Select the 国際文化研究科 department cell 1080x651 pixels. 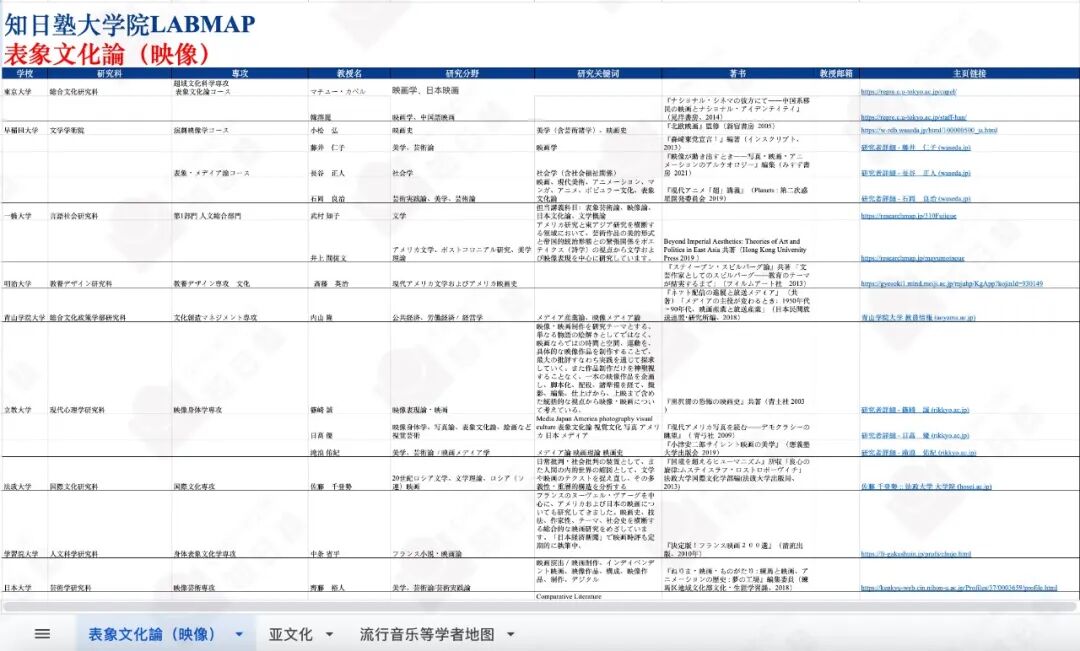[74, 487]
